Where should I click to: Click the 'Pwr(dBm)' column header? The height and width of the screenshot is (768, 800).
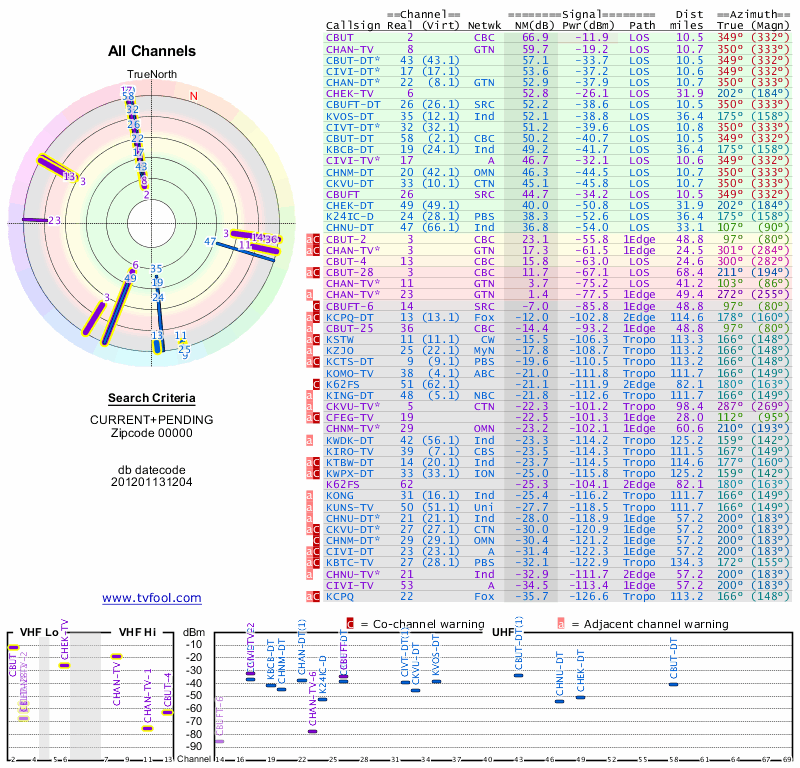pyautogui.click(x=588, y=26)
